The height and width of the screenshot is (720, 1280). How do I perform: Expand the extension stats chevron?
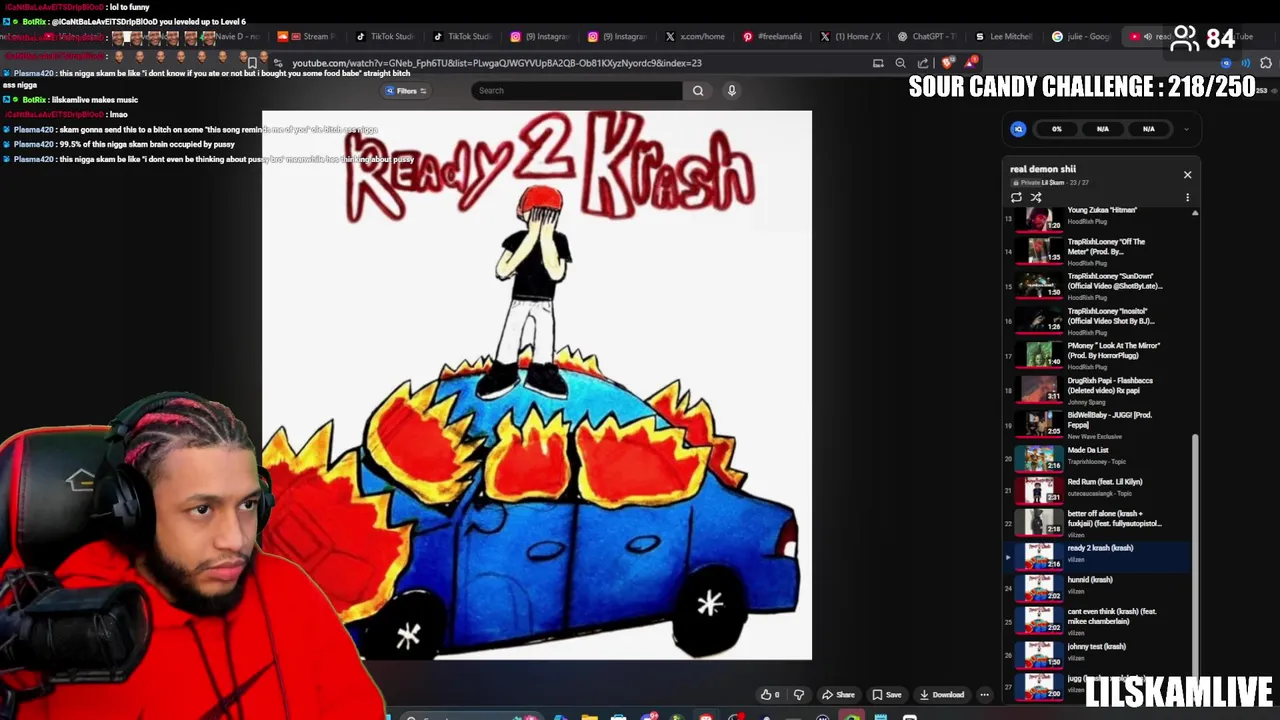(1186, 129)
